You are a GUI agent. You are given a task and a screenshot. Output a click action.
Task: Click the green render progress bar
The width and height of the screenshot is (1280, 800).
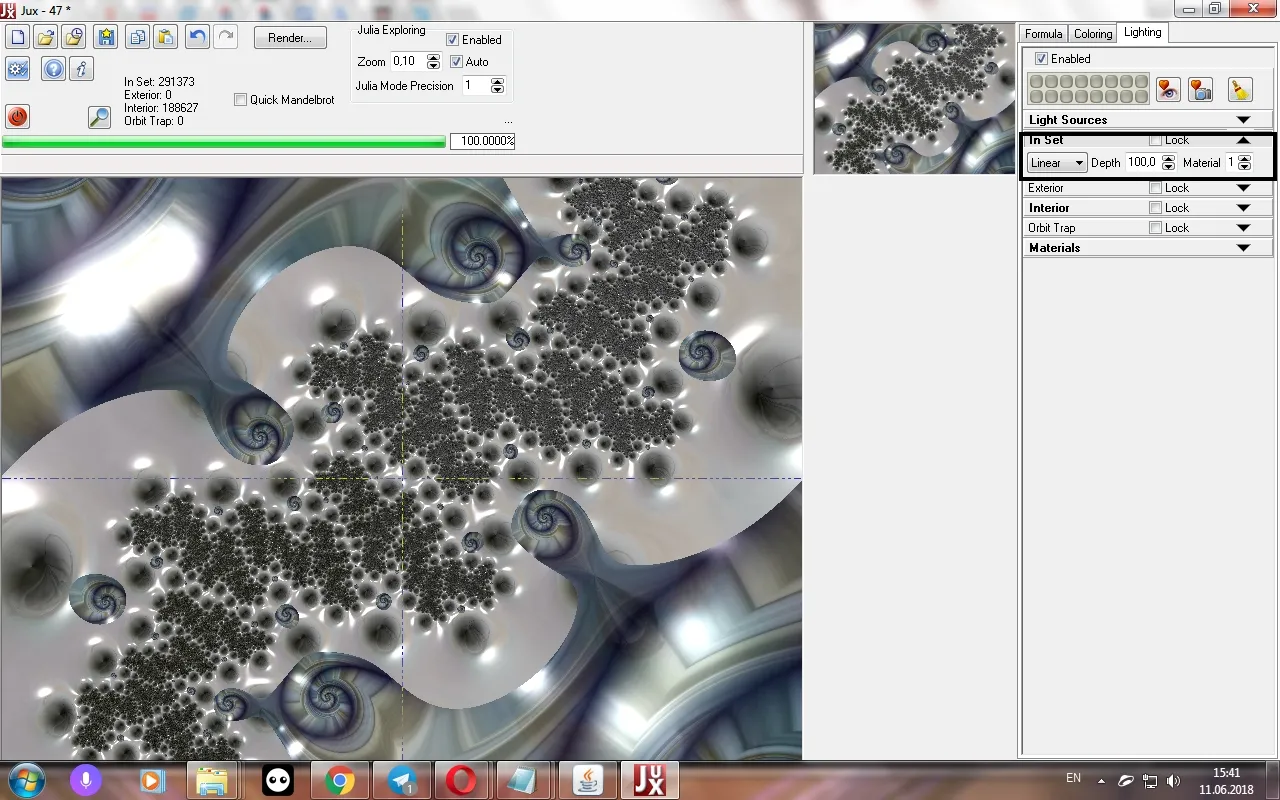tap(224, 142)
